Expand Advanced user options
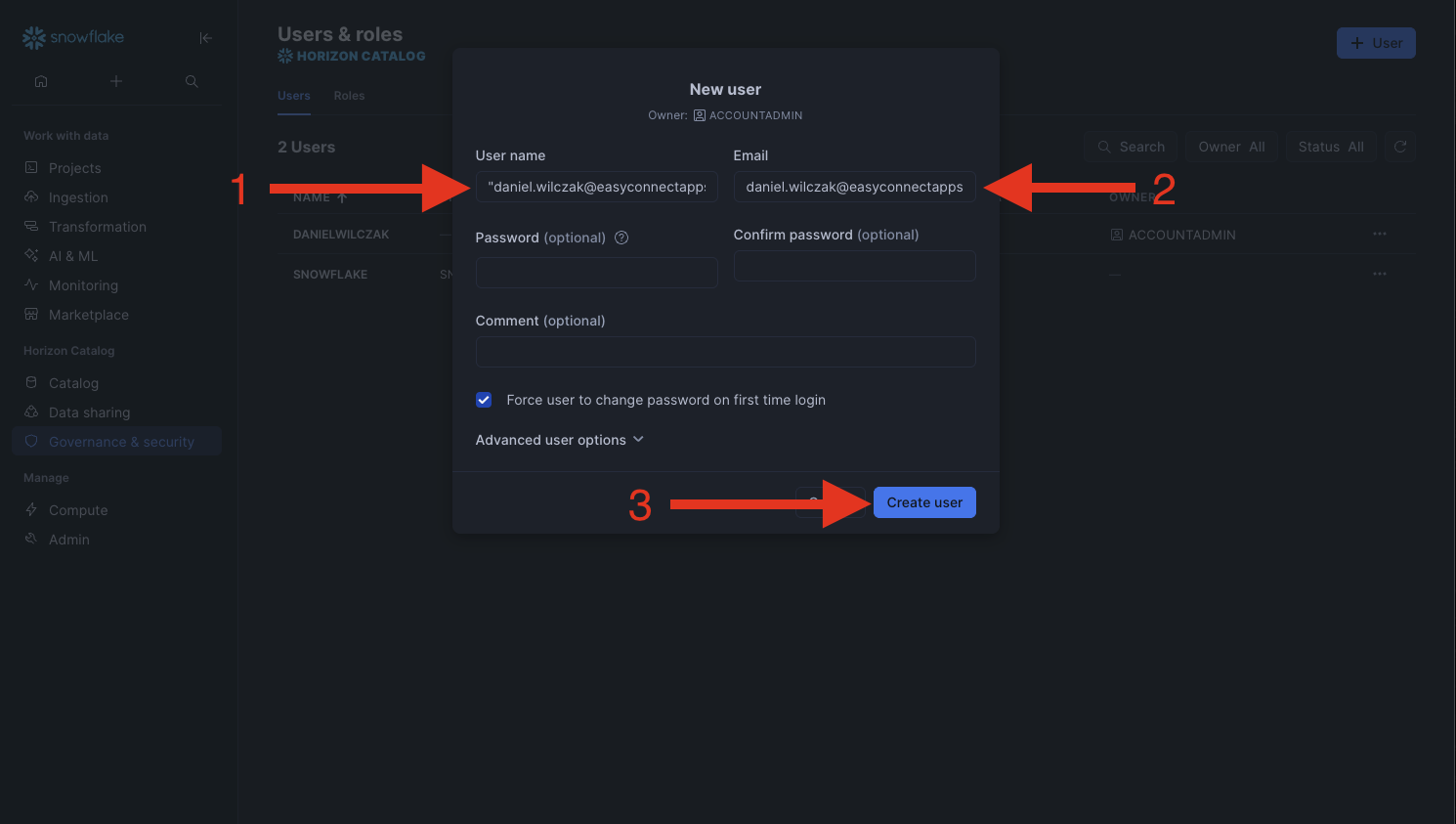 pyautogui.click(x=559, y=440)
